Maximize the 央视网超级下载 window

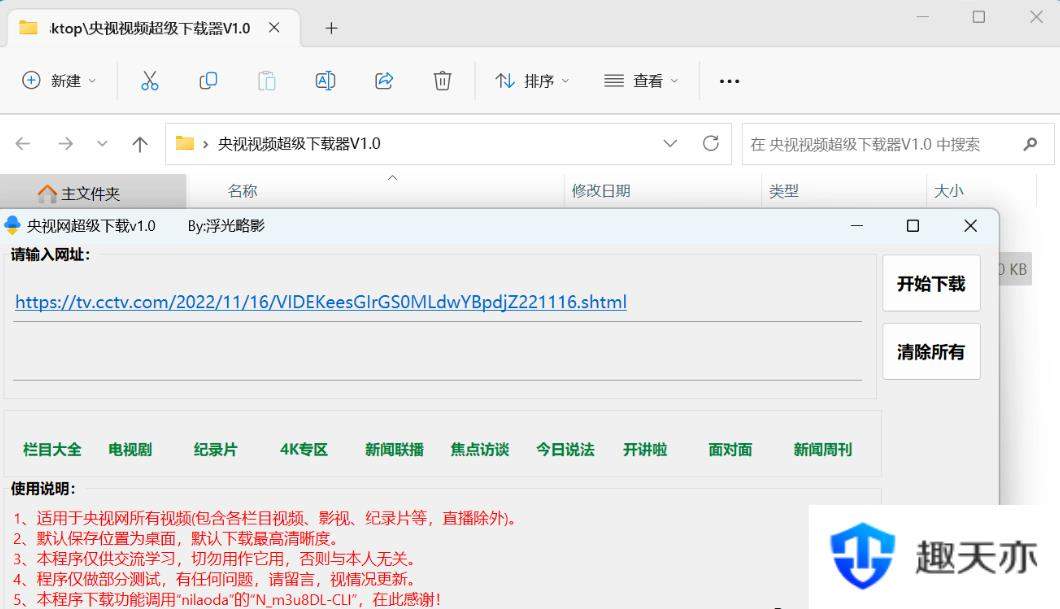[x=913, y=226]
